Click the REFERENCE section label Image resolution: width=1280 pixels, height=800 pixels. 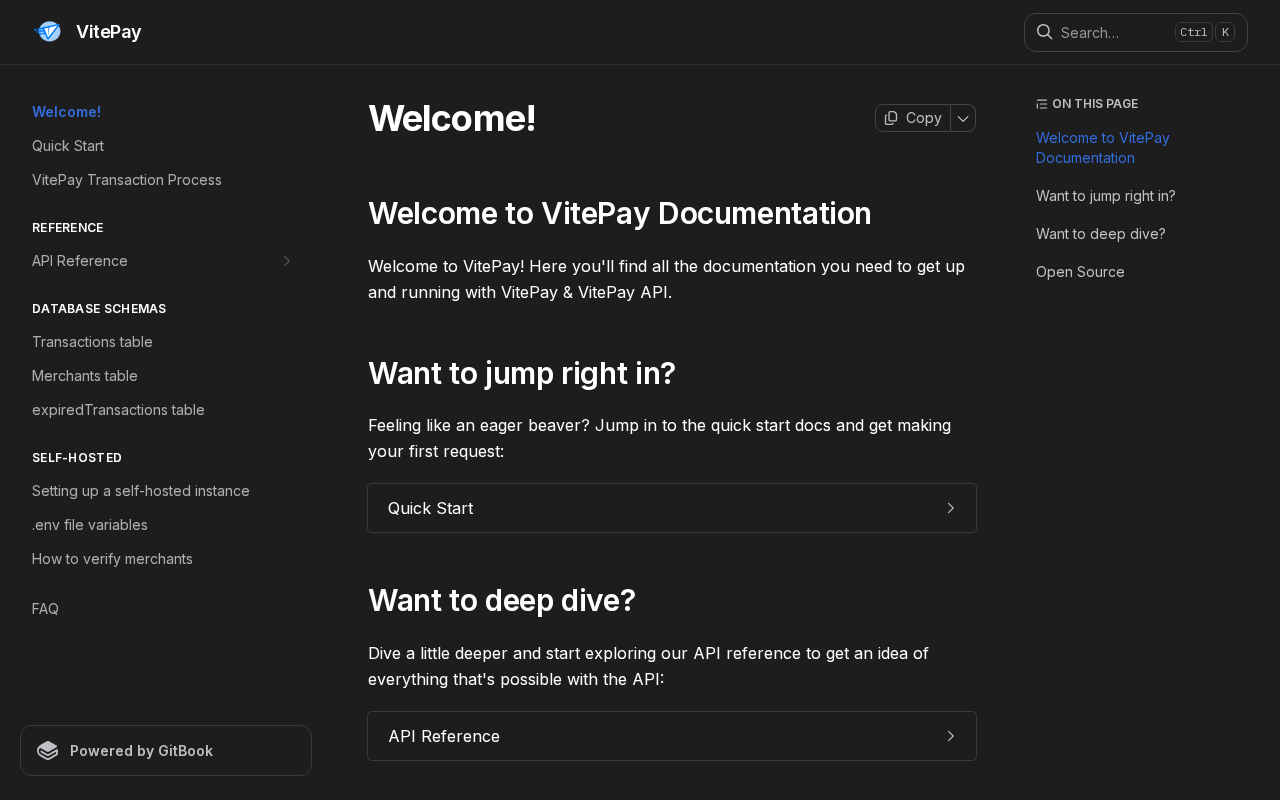68,228
